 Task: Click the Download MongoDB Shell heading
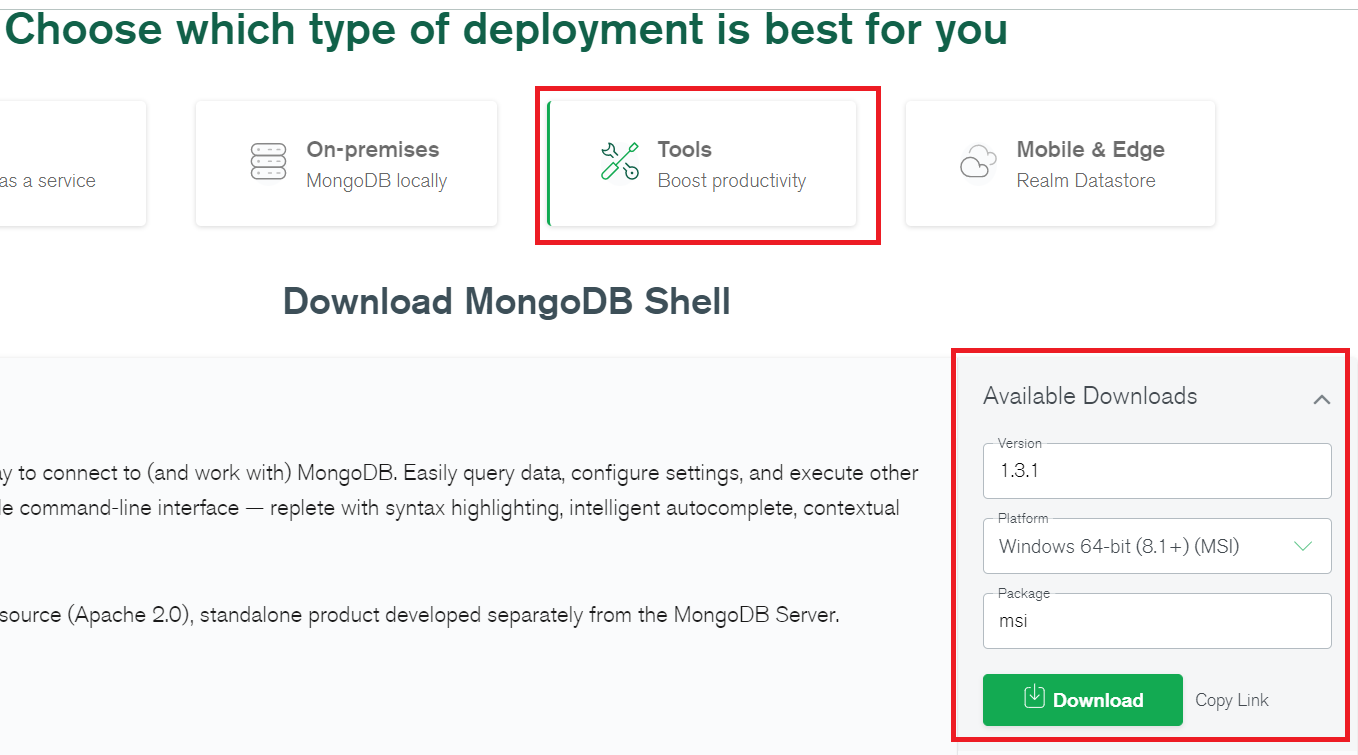(506, 301)
